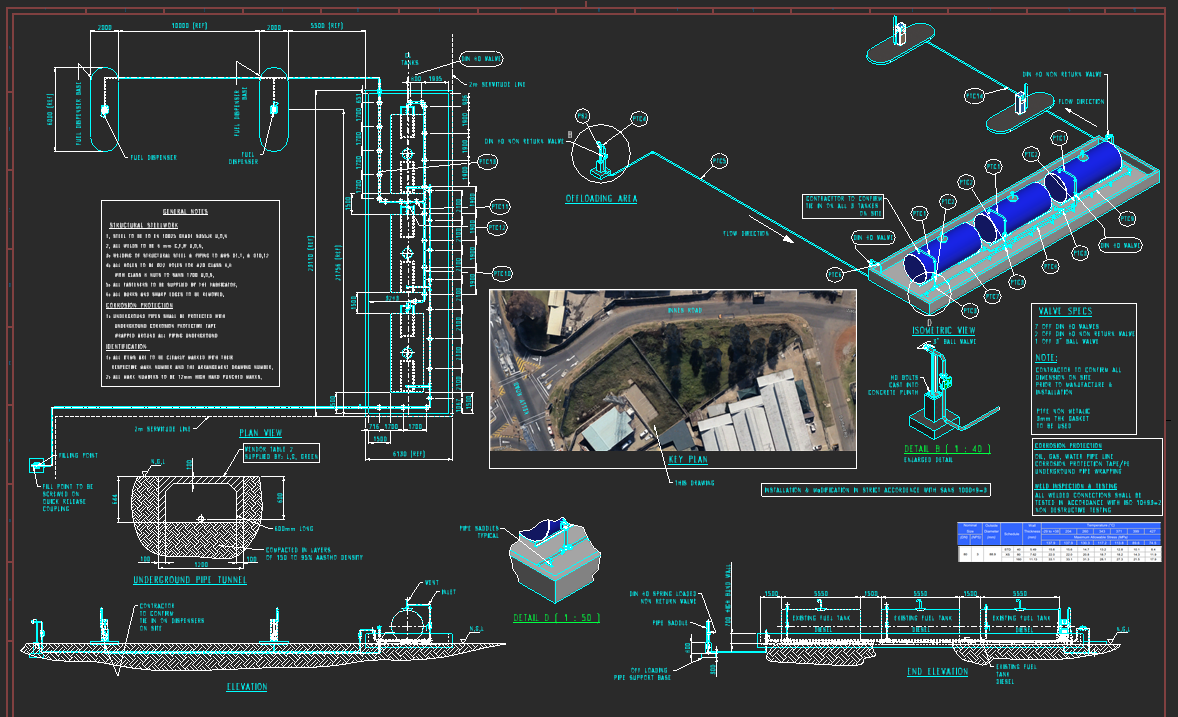1178x717 pixels.
Task: Select the KEY PLAN title
Action: (687, 461)
